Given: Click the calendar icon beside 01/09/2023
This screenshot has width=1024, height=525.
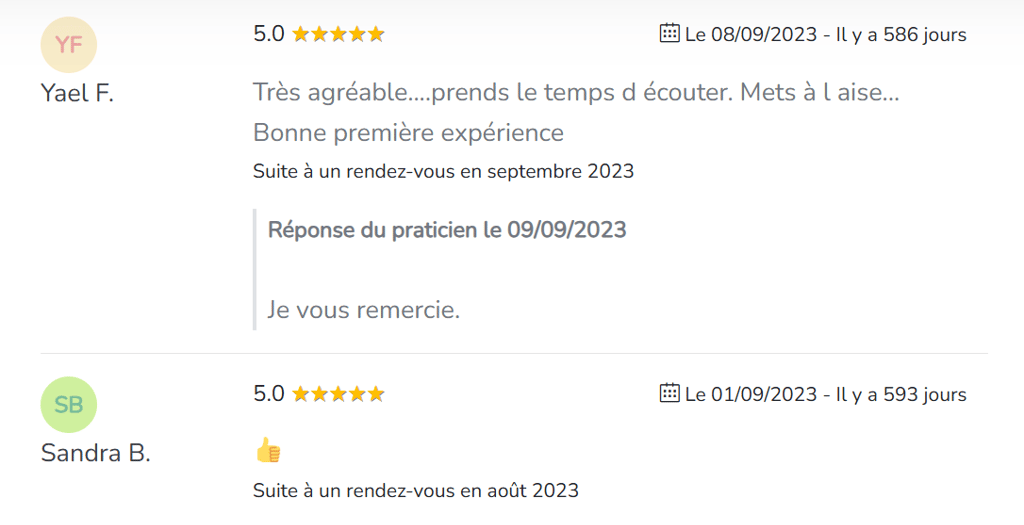Looking at the screenshot, I should [x=670, y=393].
